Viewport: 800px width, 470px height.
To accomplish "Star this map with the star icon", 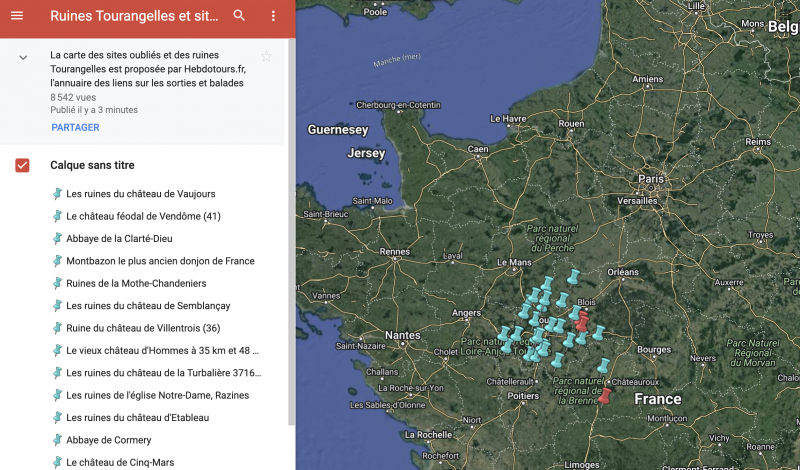I will click(x=266, y=57).
